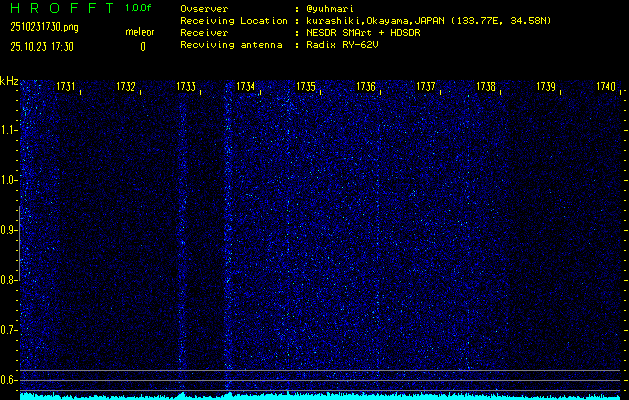Click the Receiver field label
The width and height of the screenshot is (629, 400).
point(204,33)
